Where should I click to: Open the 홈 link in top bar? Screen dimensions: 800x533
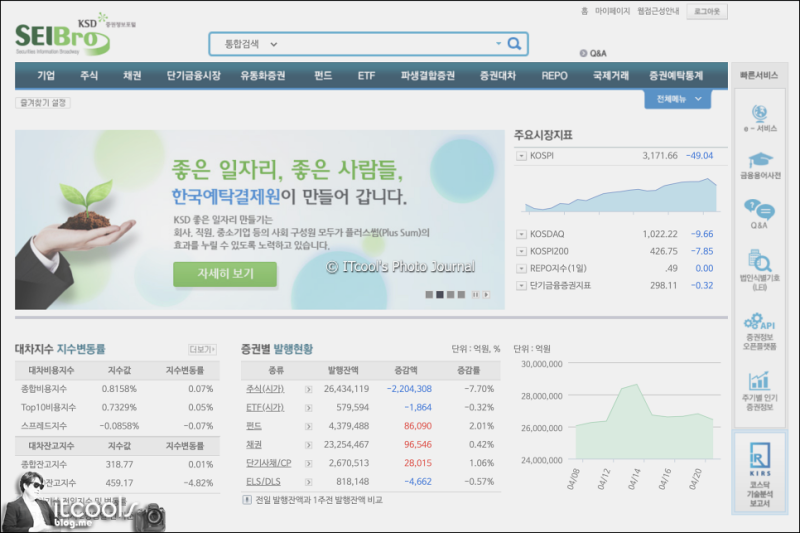coord(584,11)
